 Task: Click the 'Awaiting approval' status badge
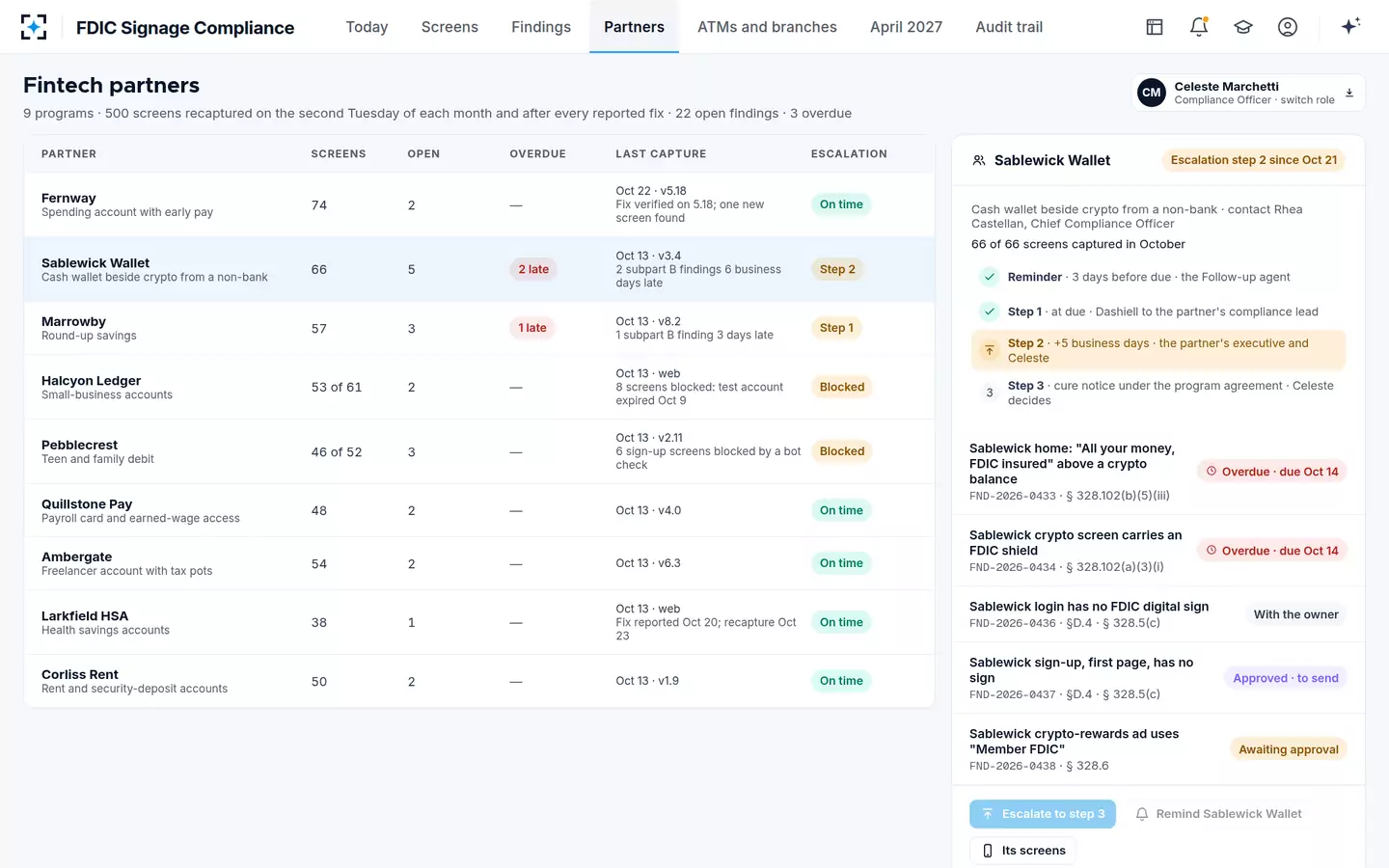tap(1289, 749)
